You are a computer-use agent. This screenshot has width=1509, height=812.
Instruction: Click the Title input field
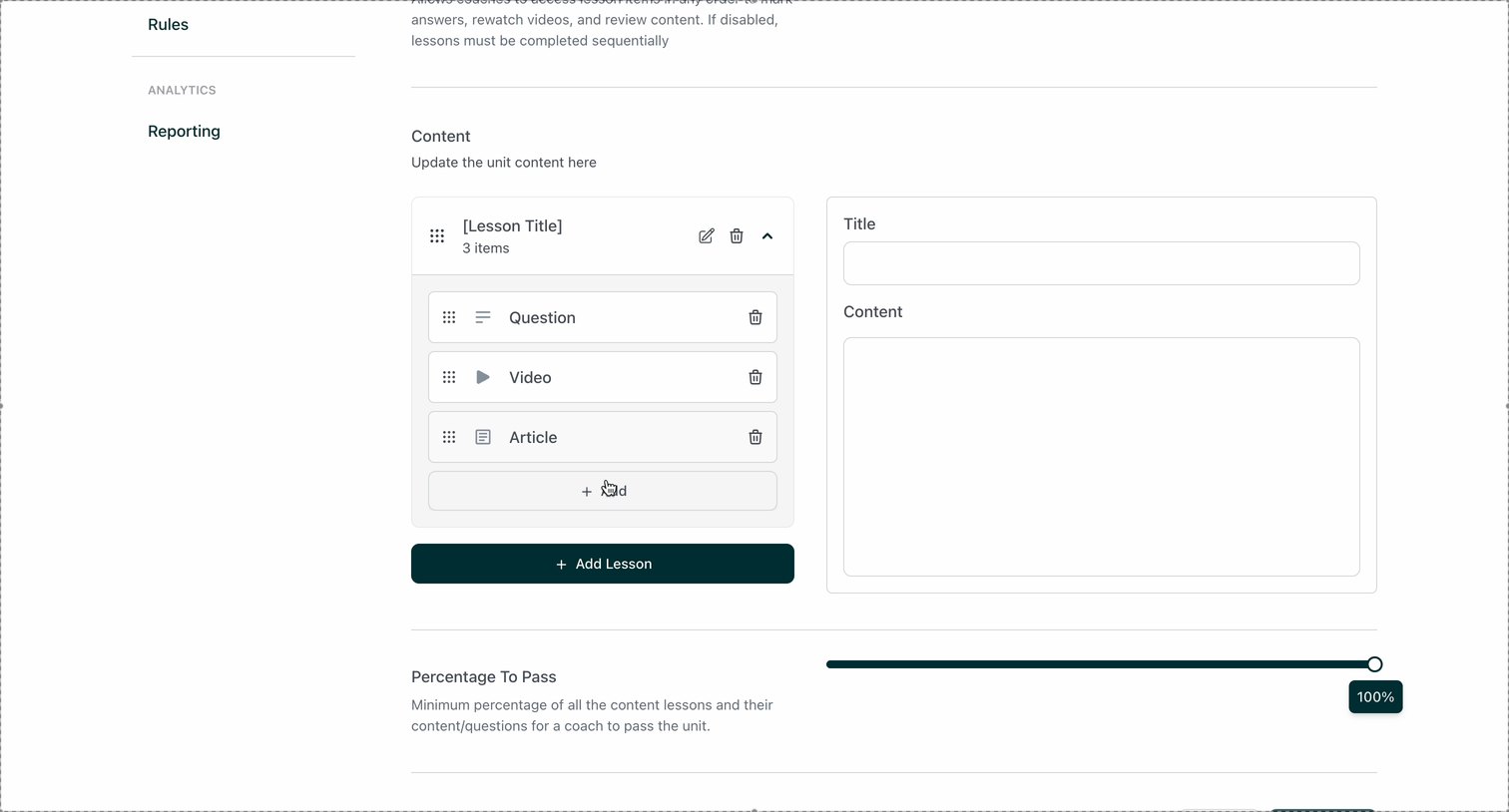click(x=1102, y=263)
